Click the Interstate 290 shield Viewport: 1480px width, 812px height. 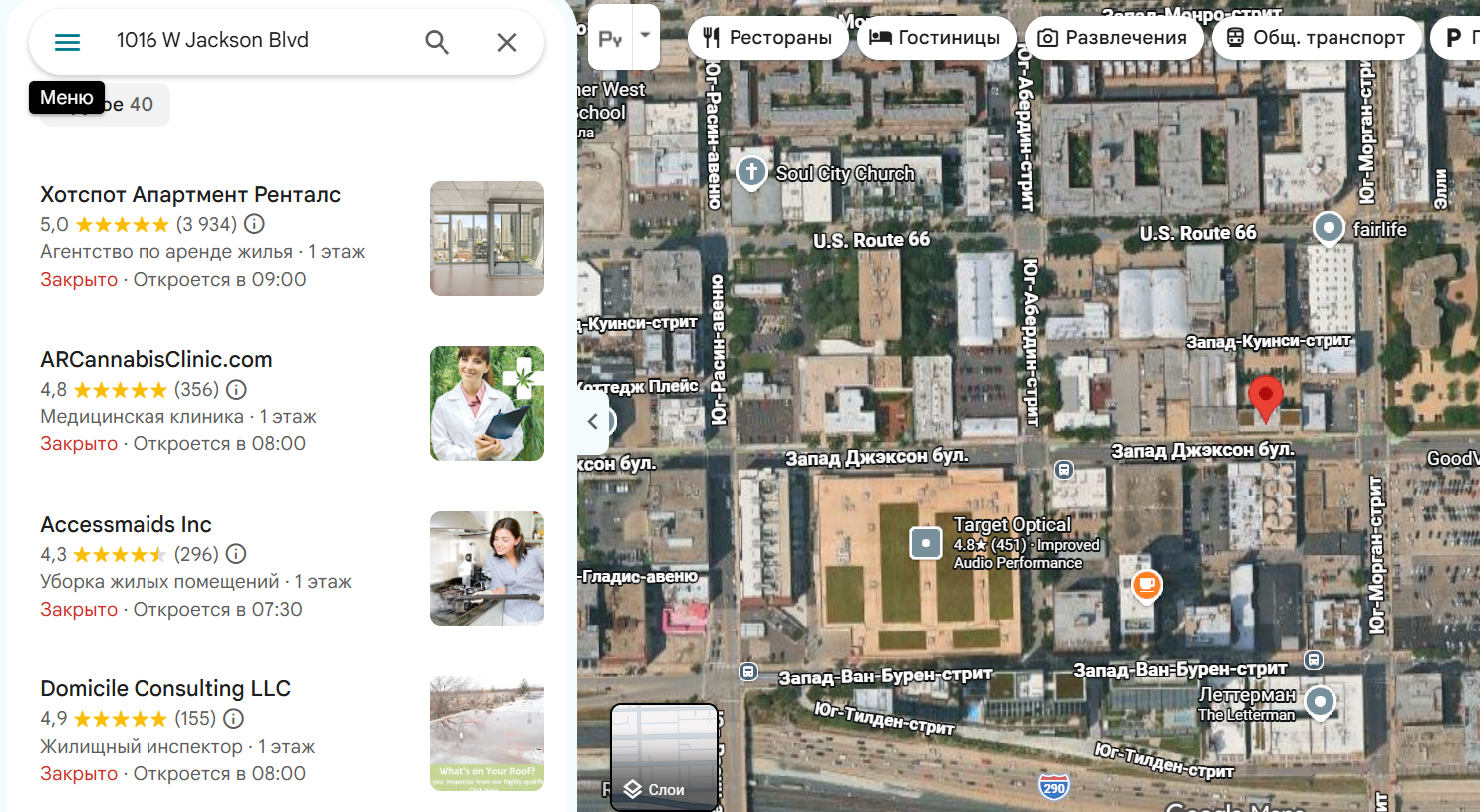pyautogui.click(x=1054, y=786)
